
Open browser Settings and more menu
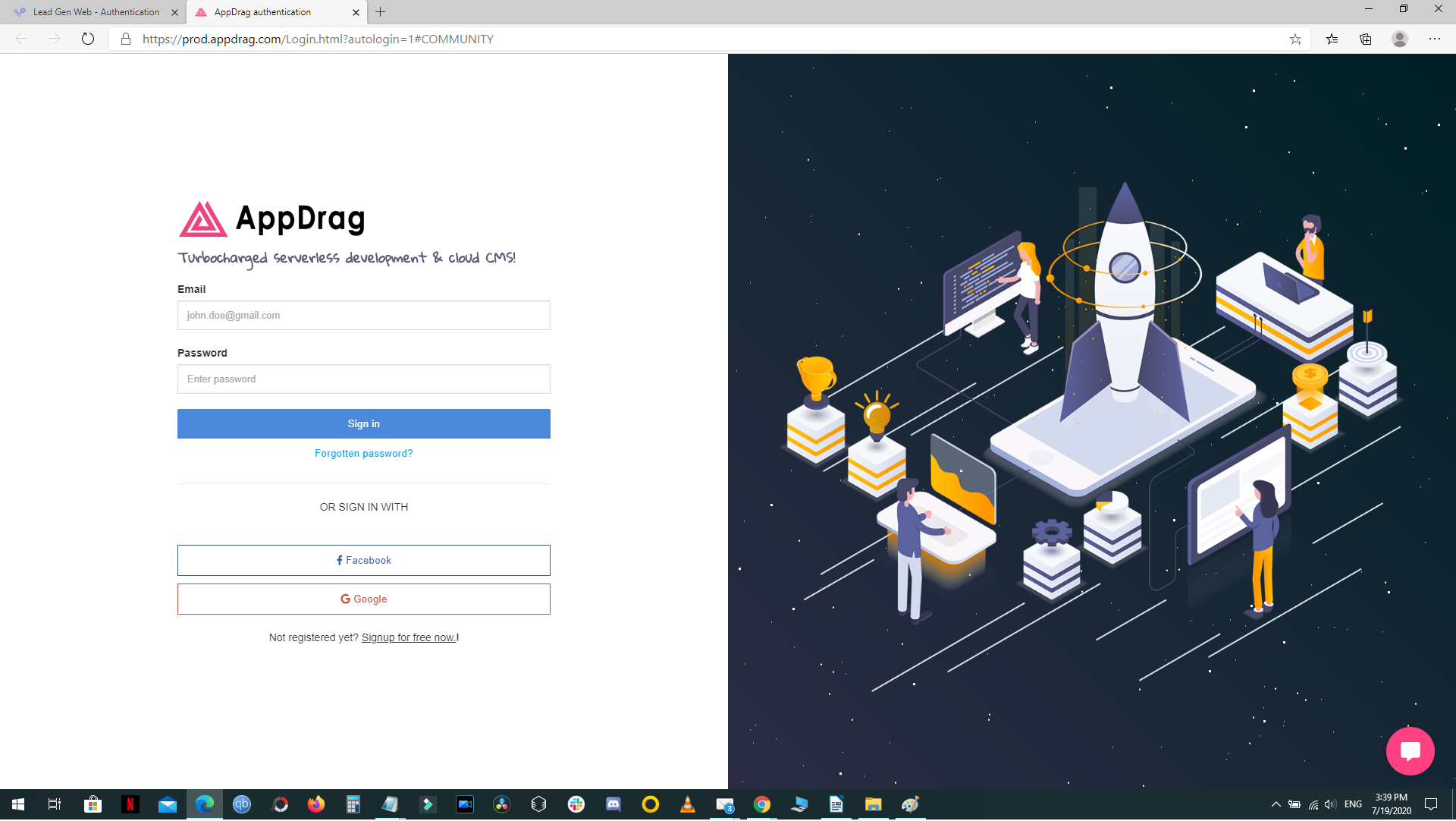pos(1435,39)
